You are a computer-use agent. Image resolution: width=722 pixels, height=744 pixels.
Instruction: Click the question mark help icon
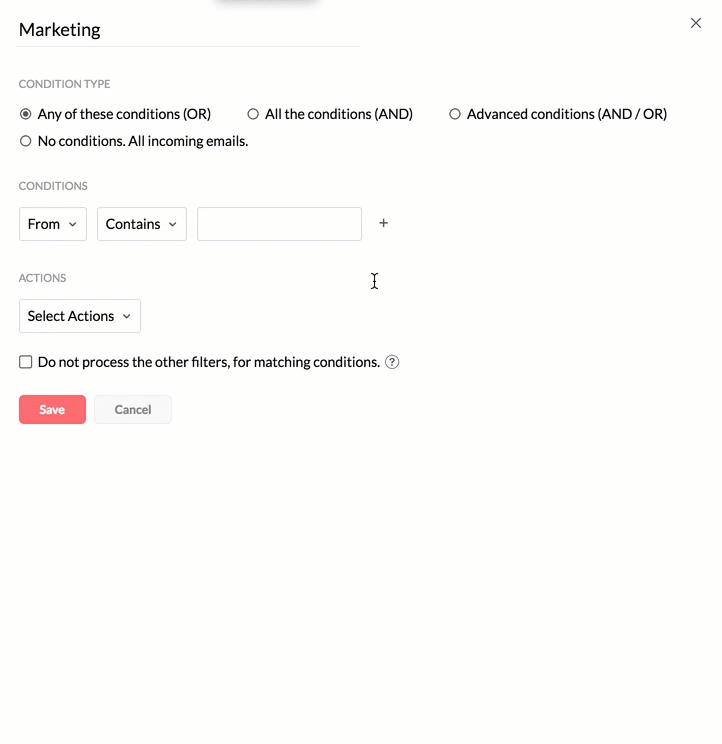392,362
